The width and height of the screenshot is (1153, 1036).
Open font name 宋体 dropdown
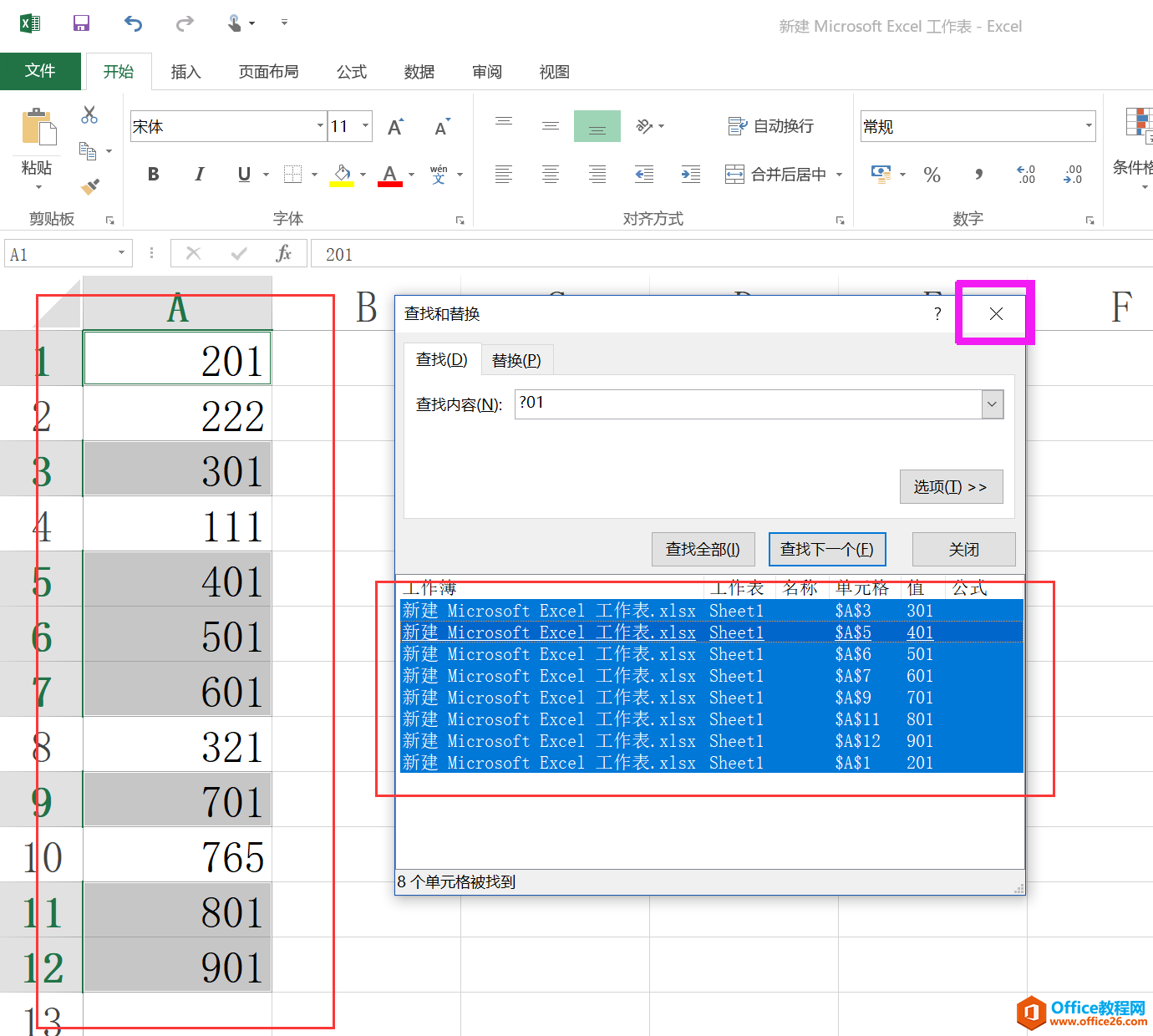tap(320, 126)
